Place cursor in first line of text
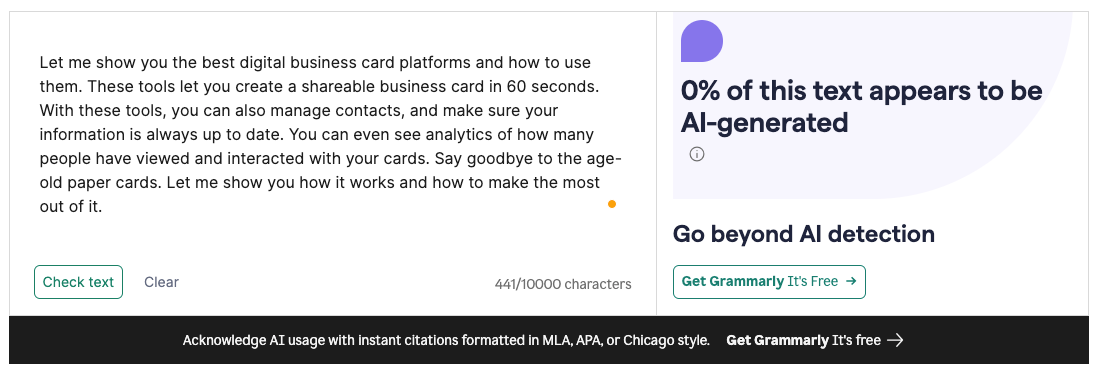The height and width of the screenshot is (371, 1099). tap(315, 62)
